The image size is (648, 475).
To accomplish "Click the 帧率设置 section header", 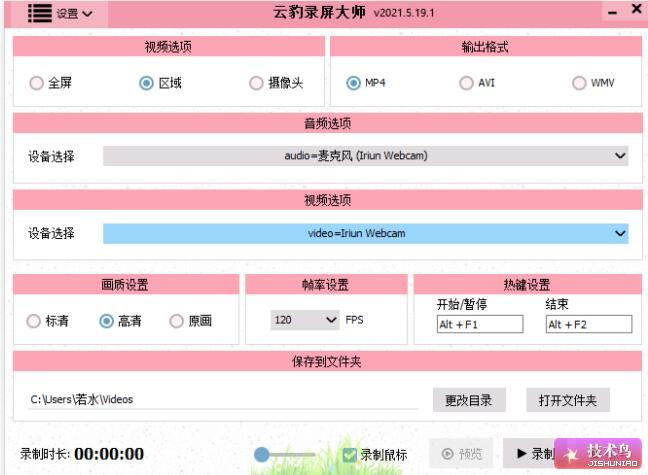I will click(326, 284).
